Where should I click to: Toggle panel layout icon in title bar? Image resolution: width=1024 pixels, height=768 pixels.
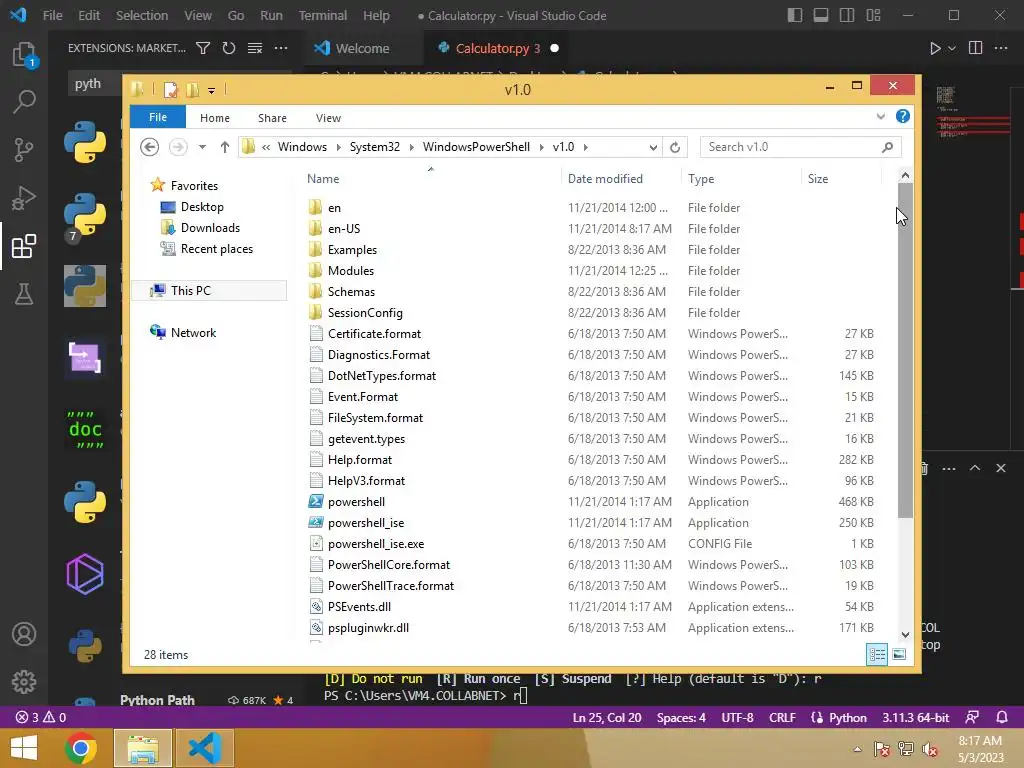pos(821,15)
